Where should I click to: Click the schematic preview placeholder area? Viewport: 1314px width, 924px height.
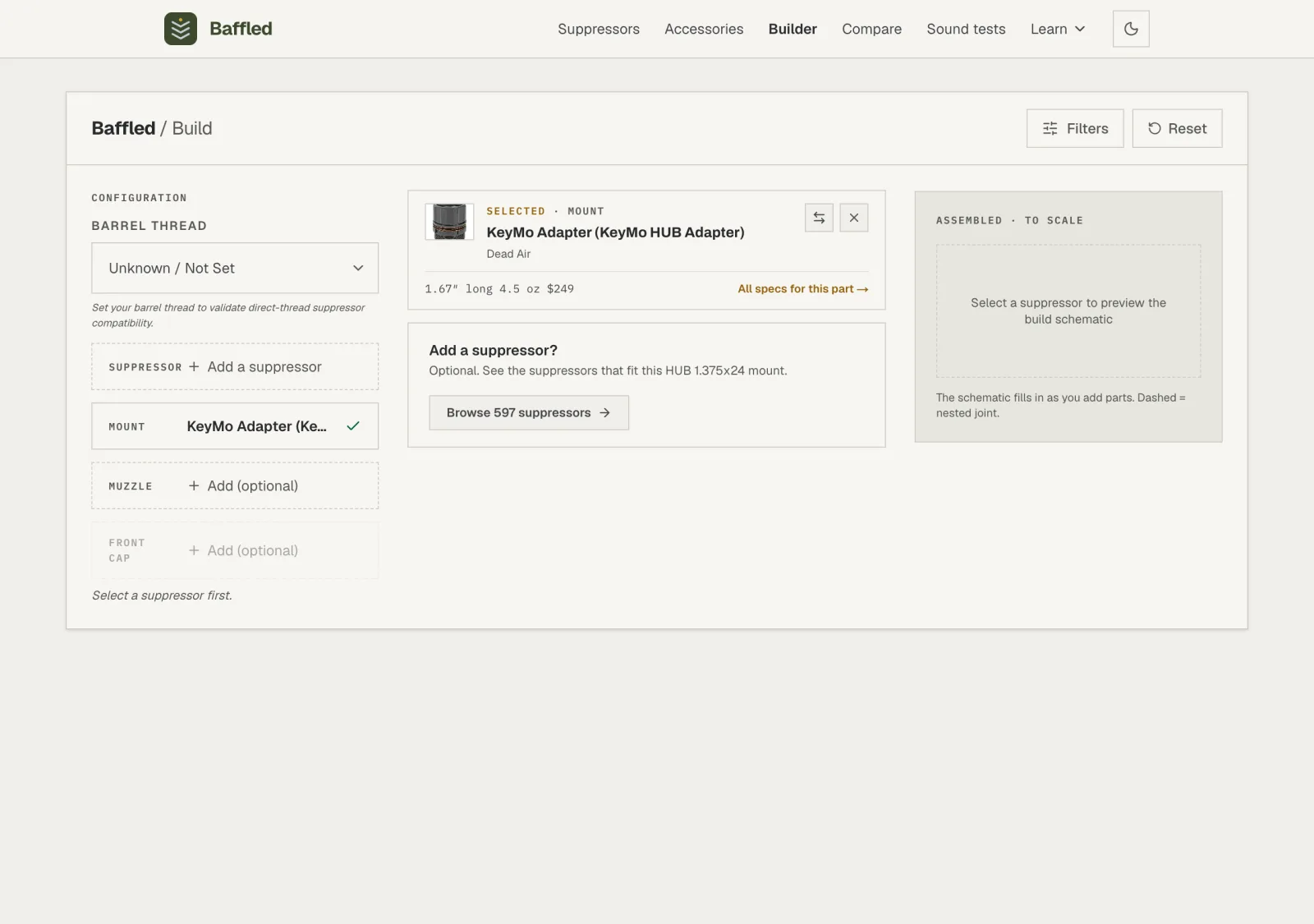(x=1068, y=311)
